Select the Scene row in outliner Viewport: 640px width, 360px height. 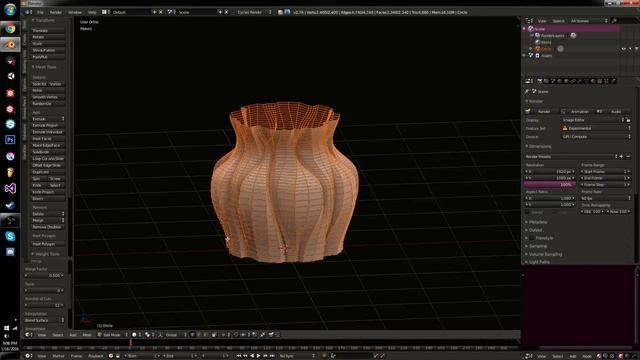point(571,29)
